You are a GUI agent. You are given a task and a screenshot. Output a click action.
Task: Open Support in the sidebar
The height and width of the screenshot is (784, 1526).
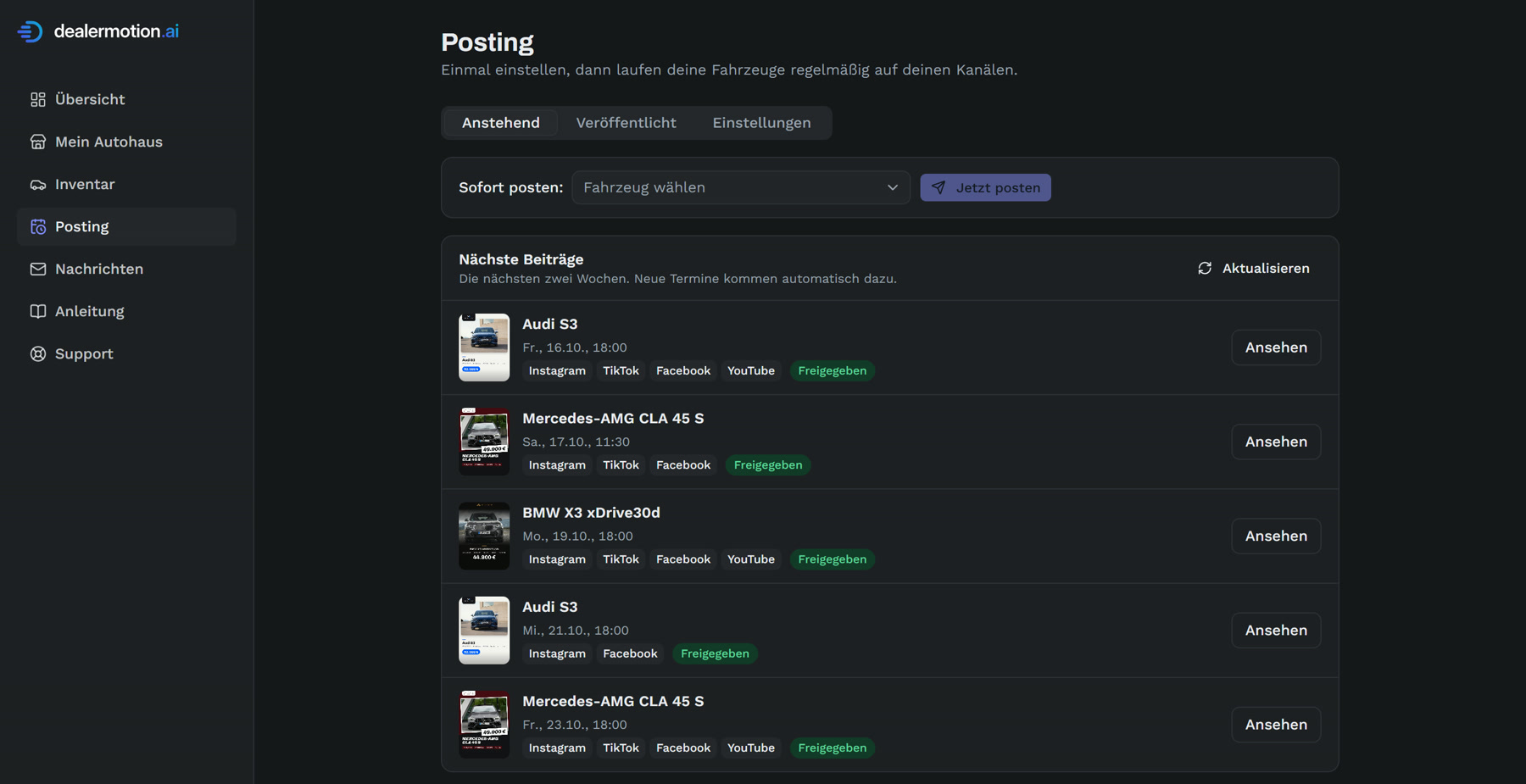(126, 353)
